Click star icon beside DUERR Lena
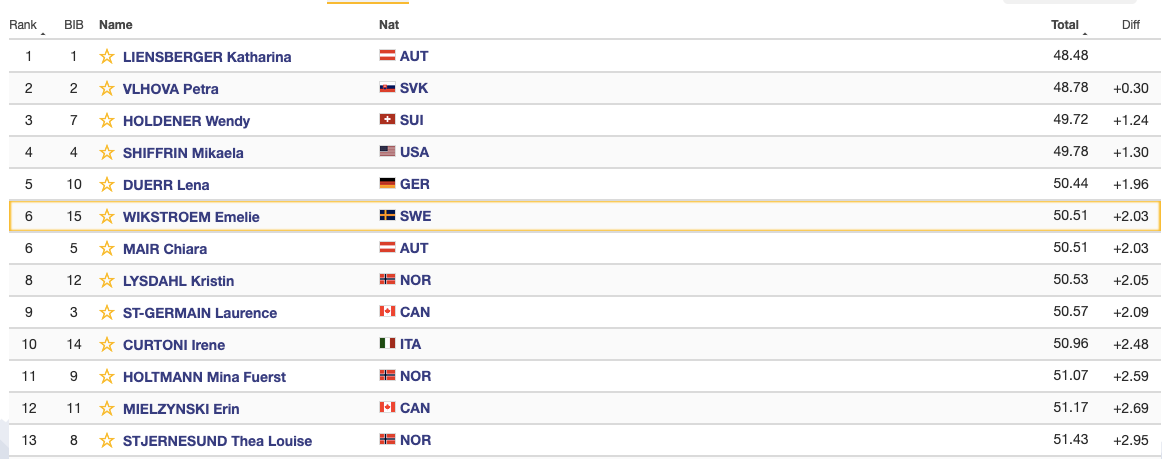 click(107, 185)
